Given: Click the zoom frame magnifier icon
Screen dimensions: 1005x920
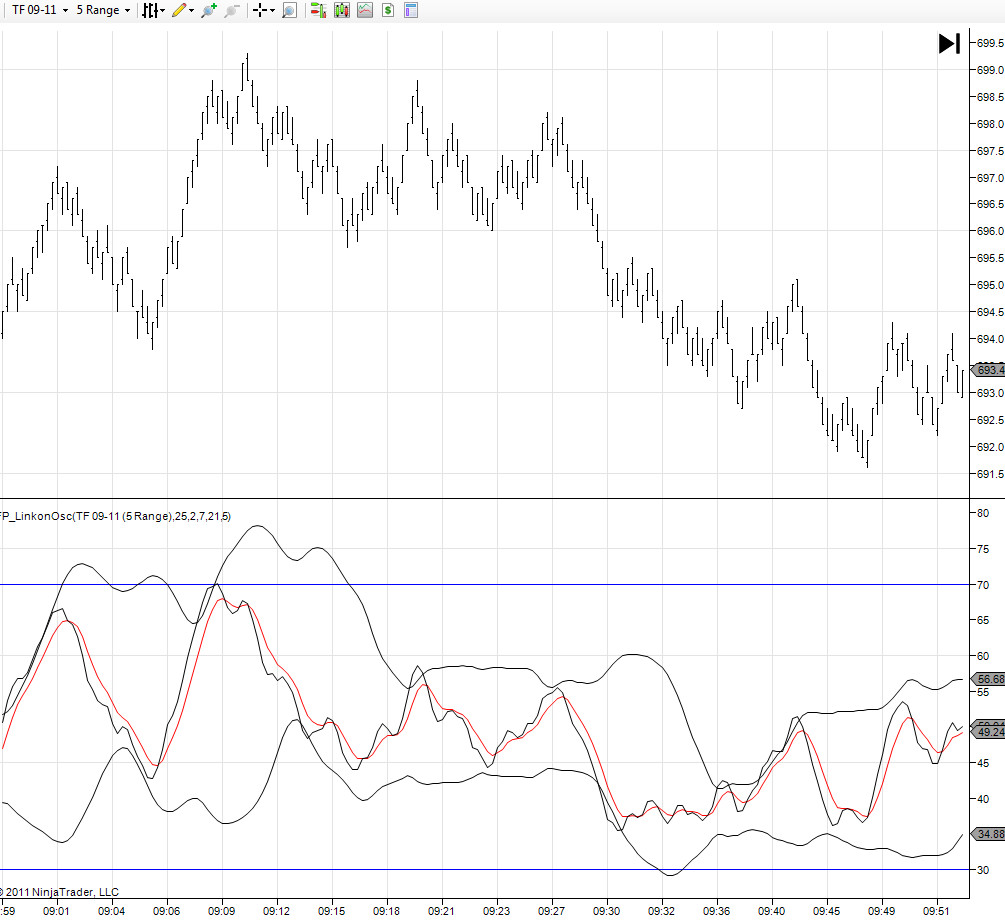Looking at the screenshot, I should point(290,10).
